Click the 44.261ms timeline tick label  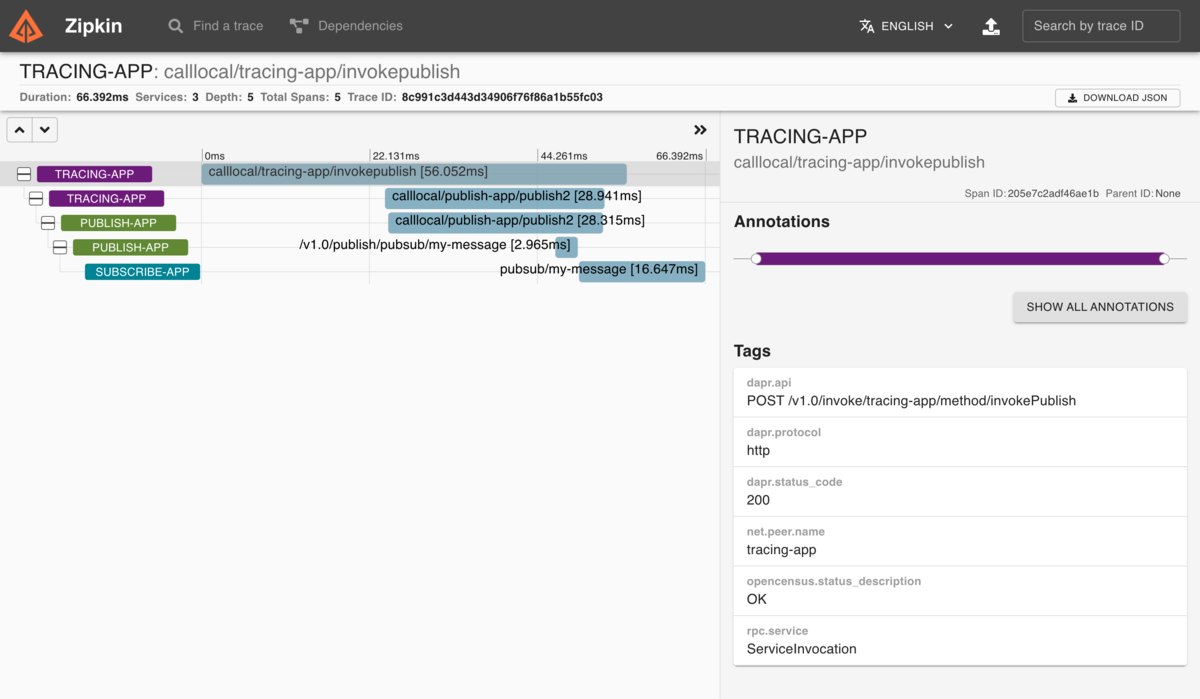coord(564,156)
